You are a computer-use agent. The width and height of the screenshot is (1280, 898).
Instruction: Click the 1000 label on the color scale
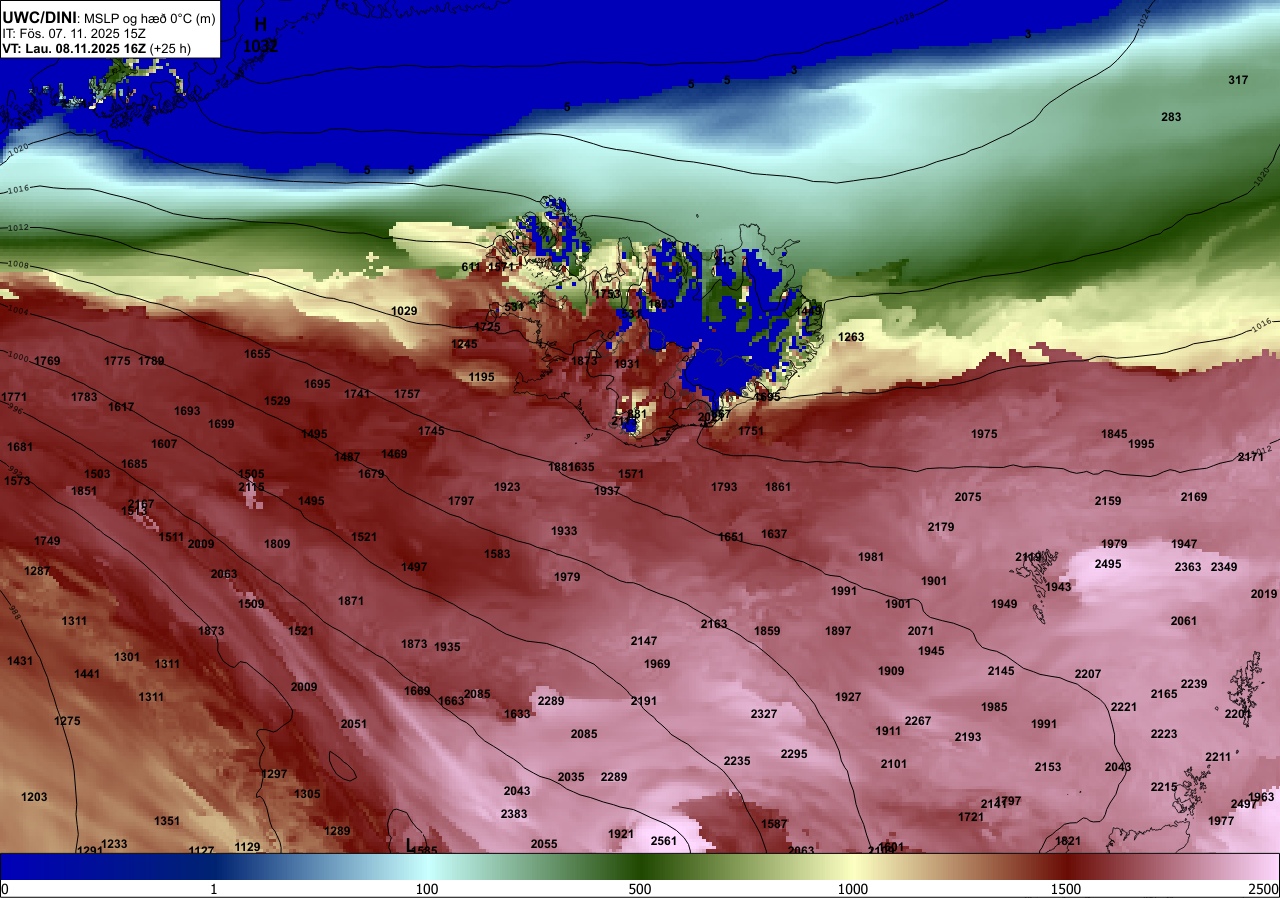pos(853,889)
